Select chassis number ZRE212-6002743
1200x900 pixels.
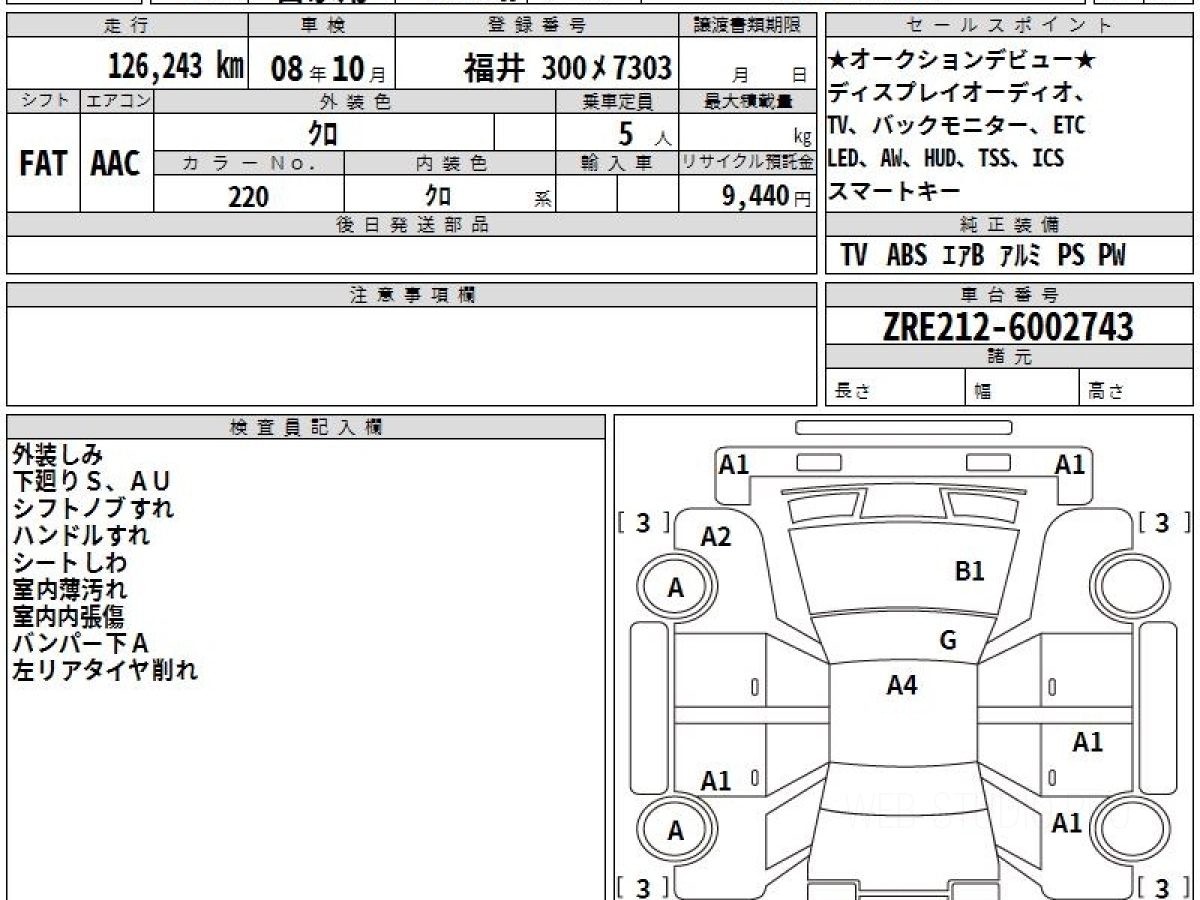tap(1008, 326)
